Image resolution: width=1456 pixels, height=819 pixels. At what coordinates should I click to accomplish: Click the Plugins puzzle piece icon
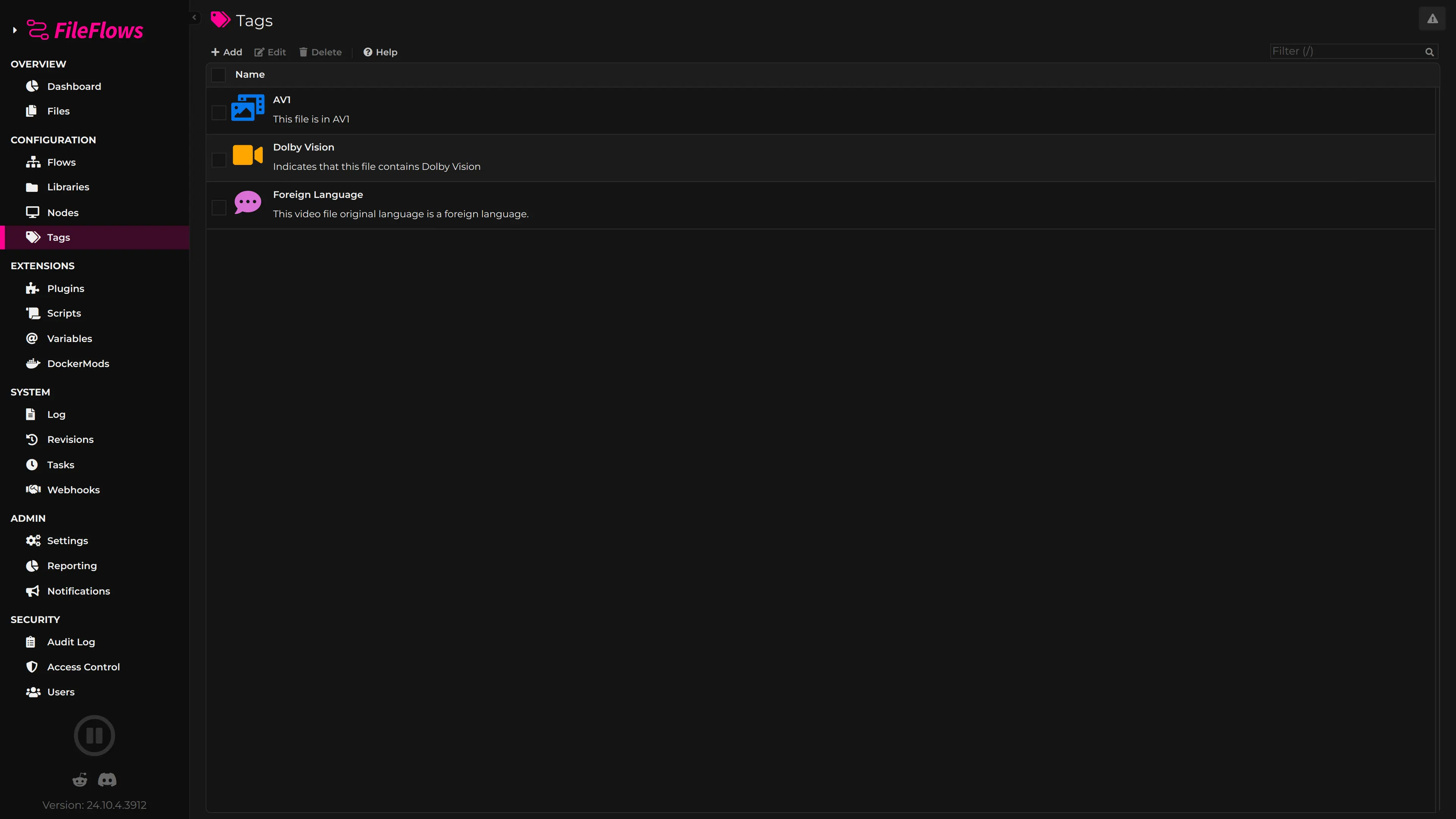[x=32, y=288]
